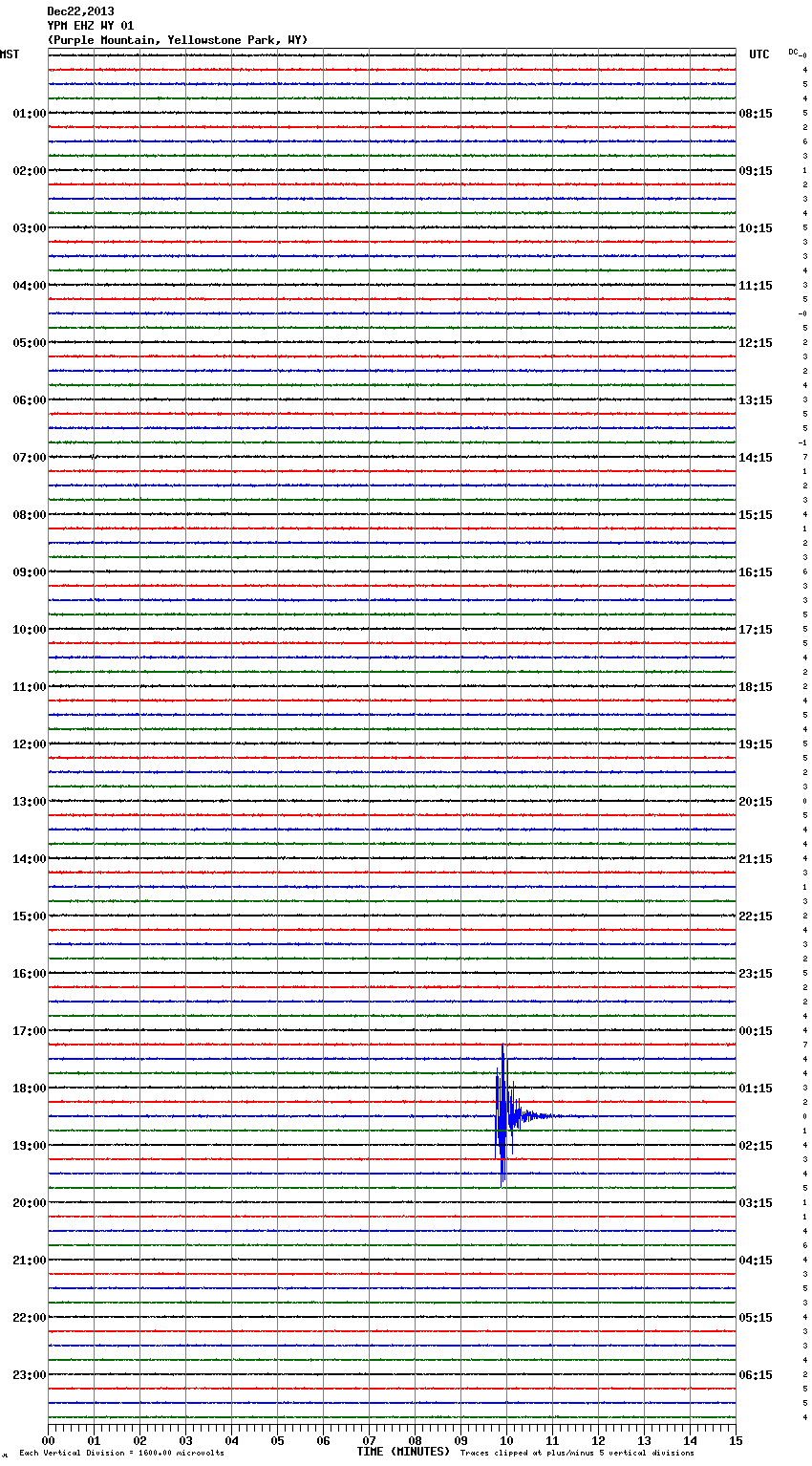Click the 20:15 UTC time label
This screenshot has height=1466, width=812.
point(756,802)
